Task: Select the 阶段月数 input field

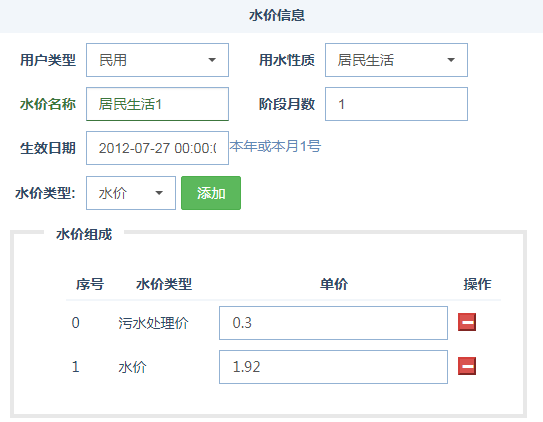Action: (x=396, y=104)
